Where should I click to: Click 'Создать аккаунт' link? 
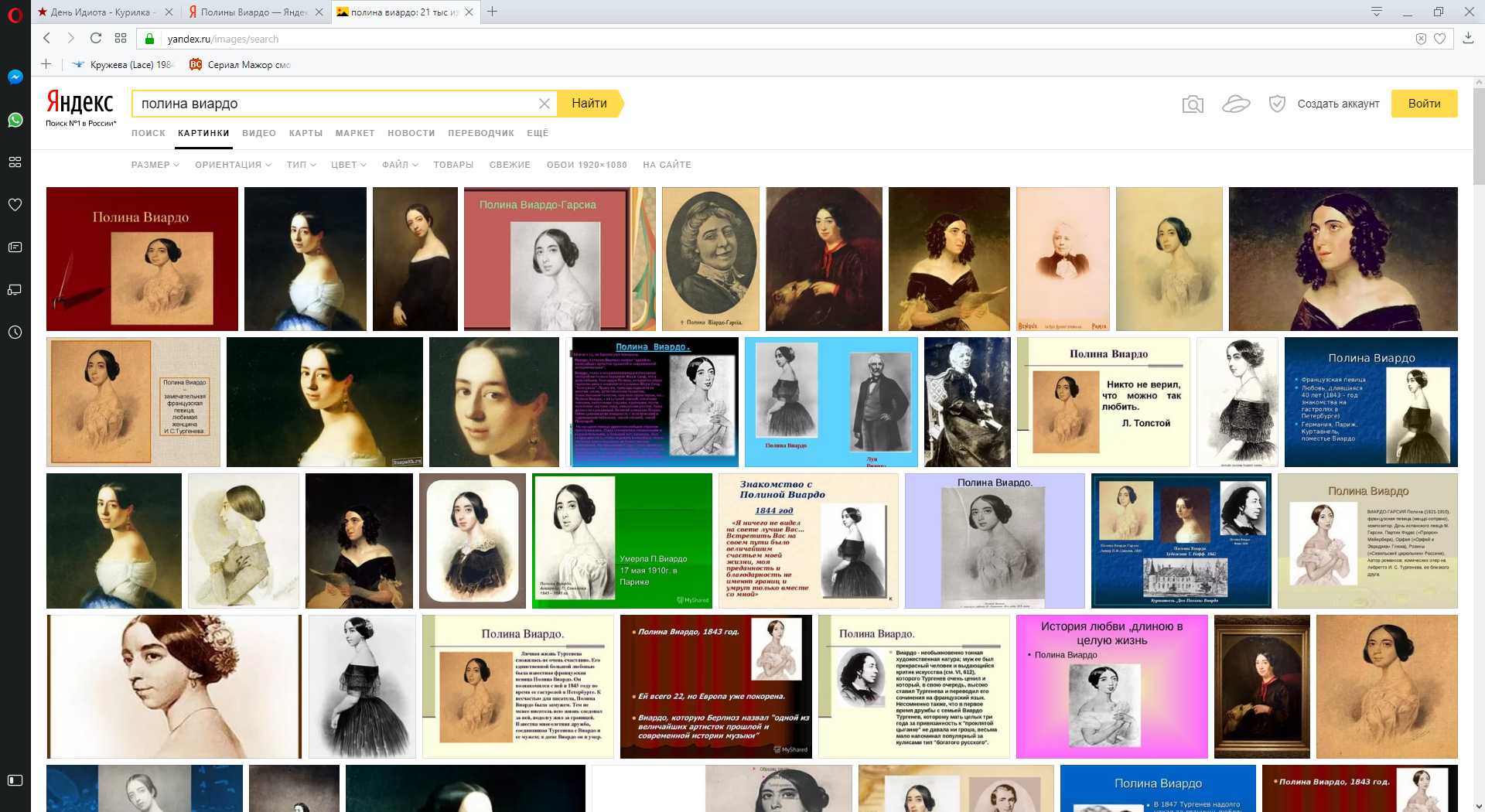tap(1338, 104)
